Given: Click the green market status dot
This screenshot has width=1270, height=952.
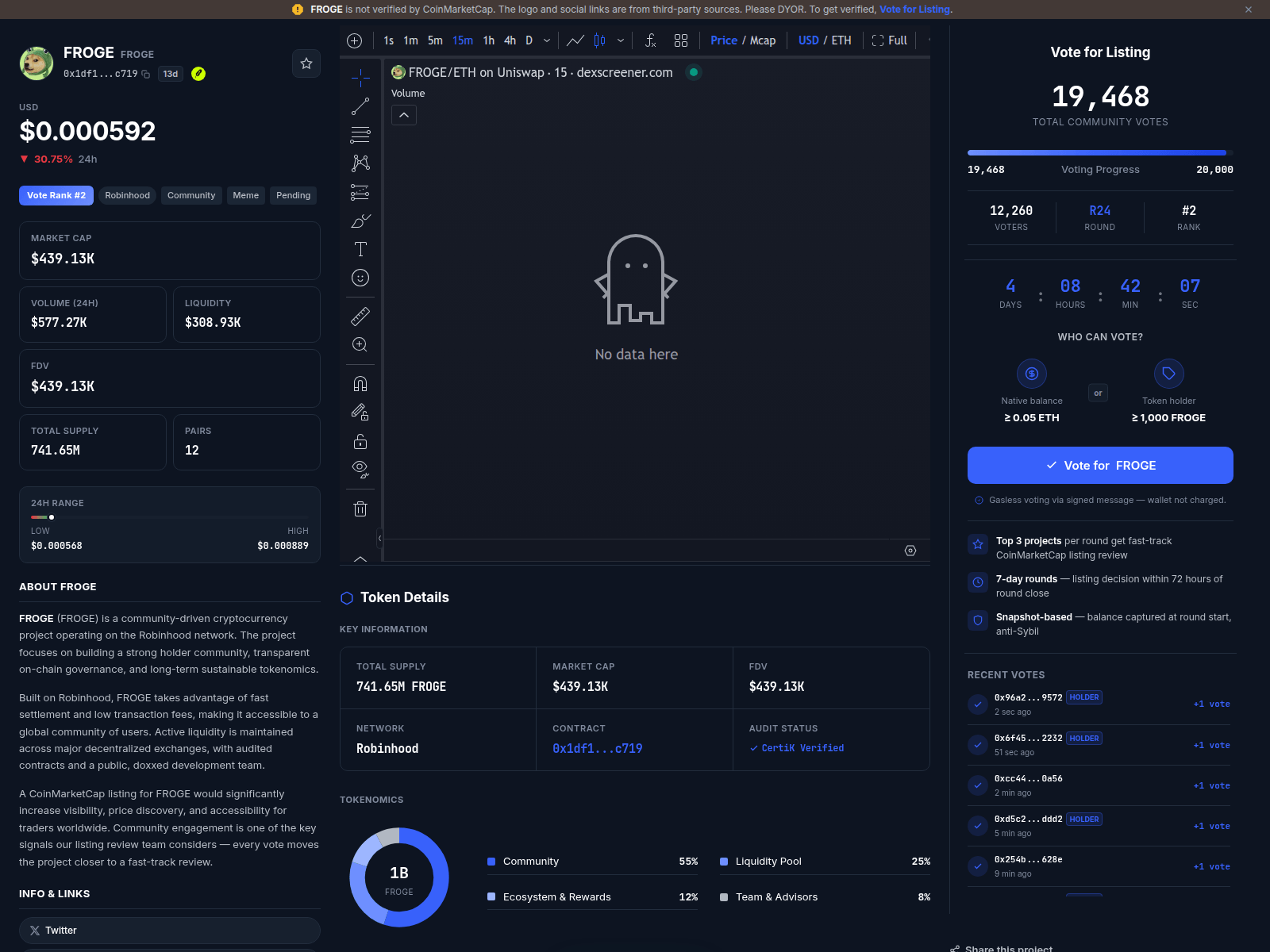Looking at the screenshot, I should pyautogui.click(x=694, y=72).
